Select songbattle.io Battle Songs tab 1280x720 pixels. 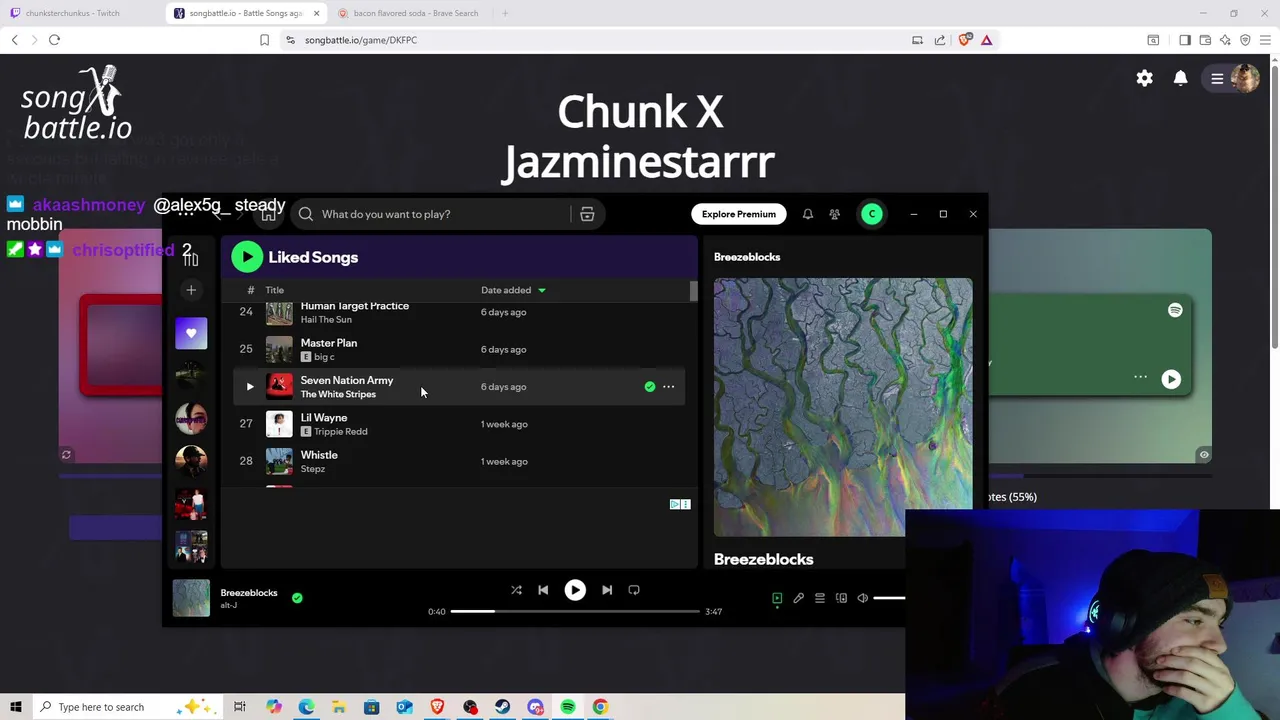point(247,13)
